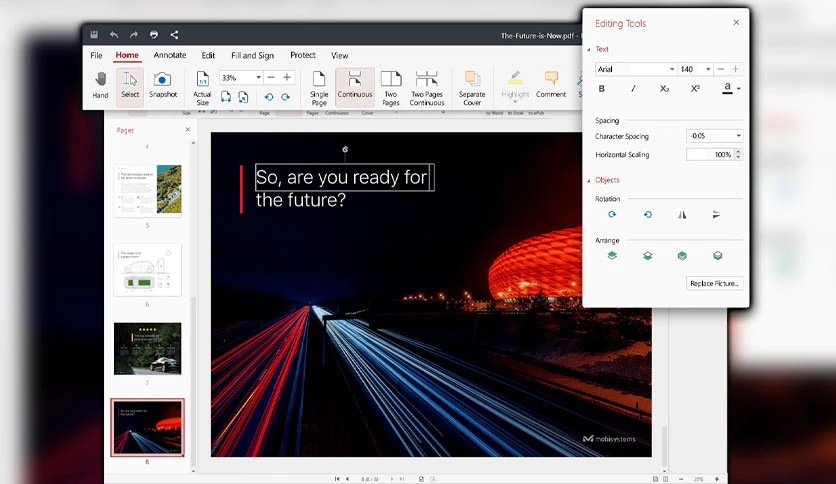This screenshot has width=836, height=484.
Task: Collapse the Text section
Action: coord(589,49)
